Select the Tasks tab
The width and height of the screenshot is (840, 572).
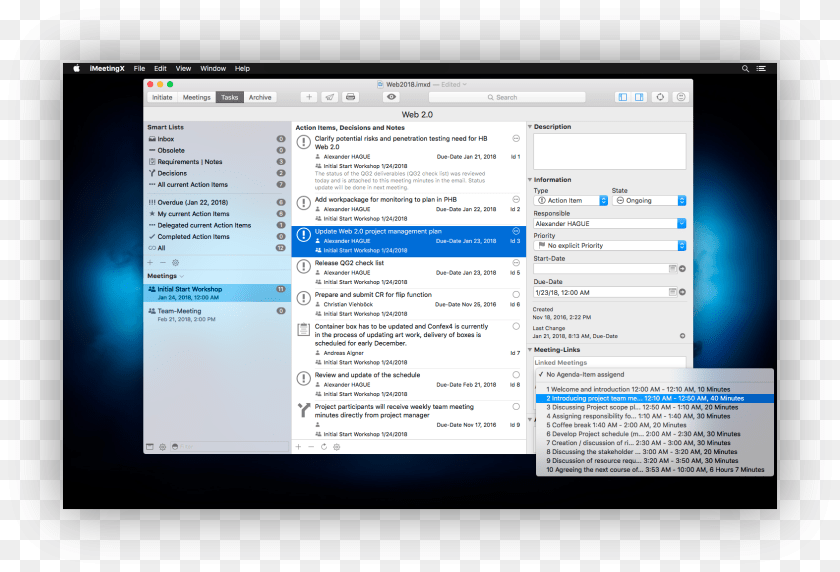point(230,97)
